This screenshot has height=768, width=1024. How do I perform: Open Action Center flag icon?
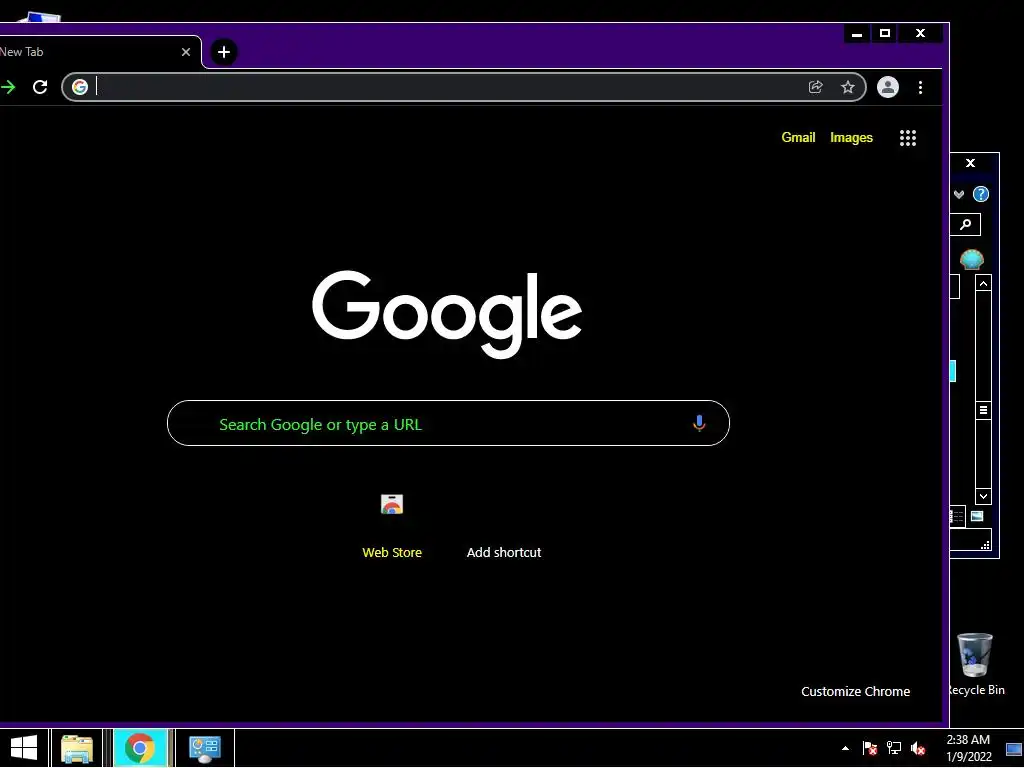[870, 748]
